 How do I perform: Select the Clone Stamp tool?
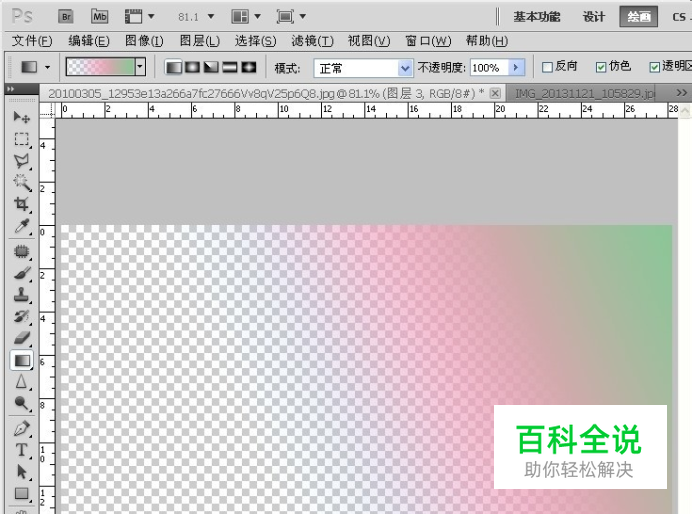[22, 295]
